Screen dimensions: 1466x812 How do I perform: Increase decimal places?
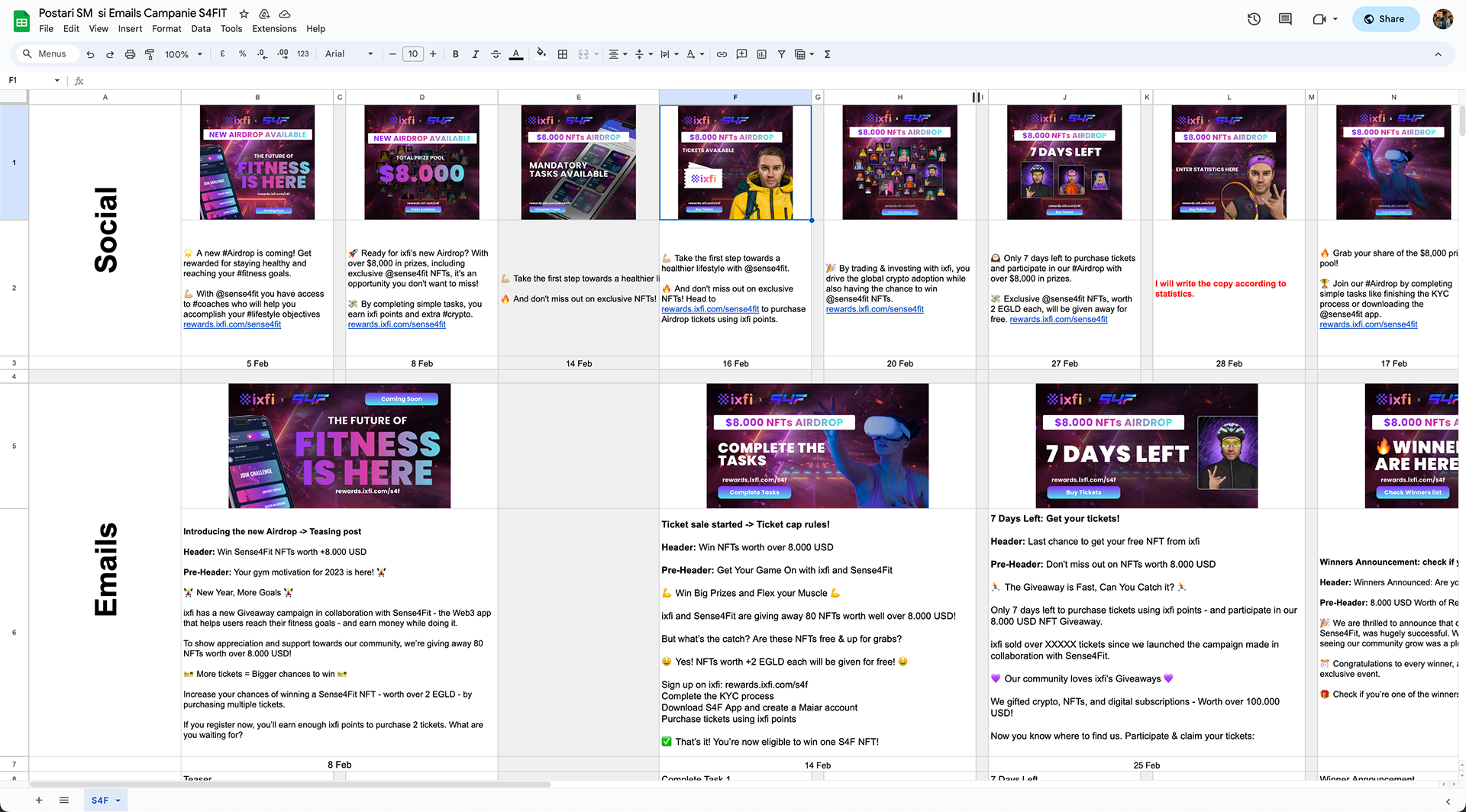point(283,54)
